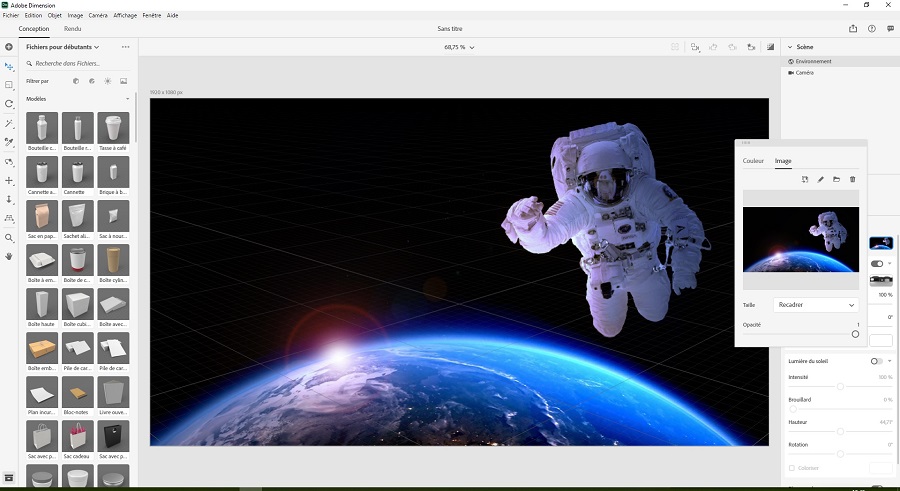Open the three-dot files panel options

click(x=126, y=47)
